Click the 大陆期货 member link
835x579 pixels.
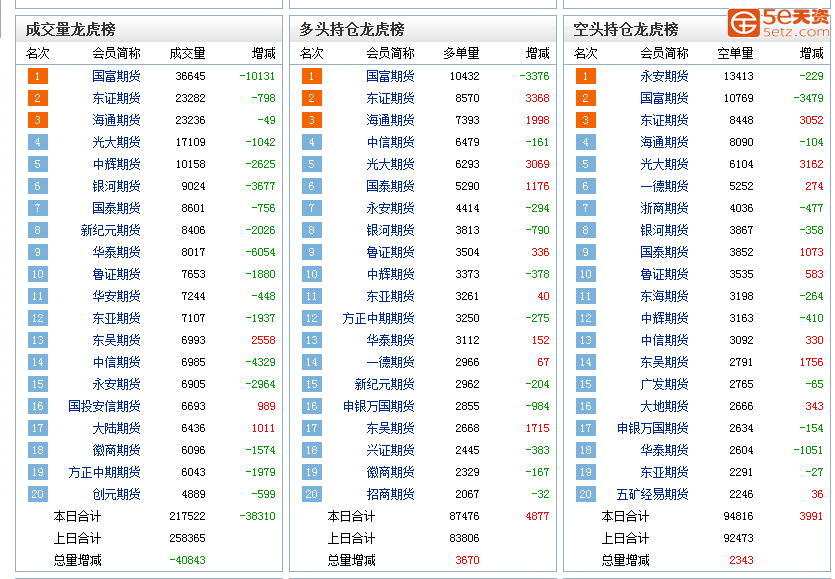(x=116, y=428)
